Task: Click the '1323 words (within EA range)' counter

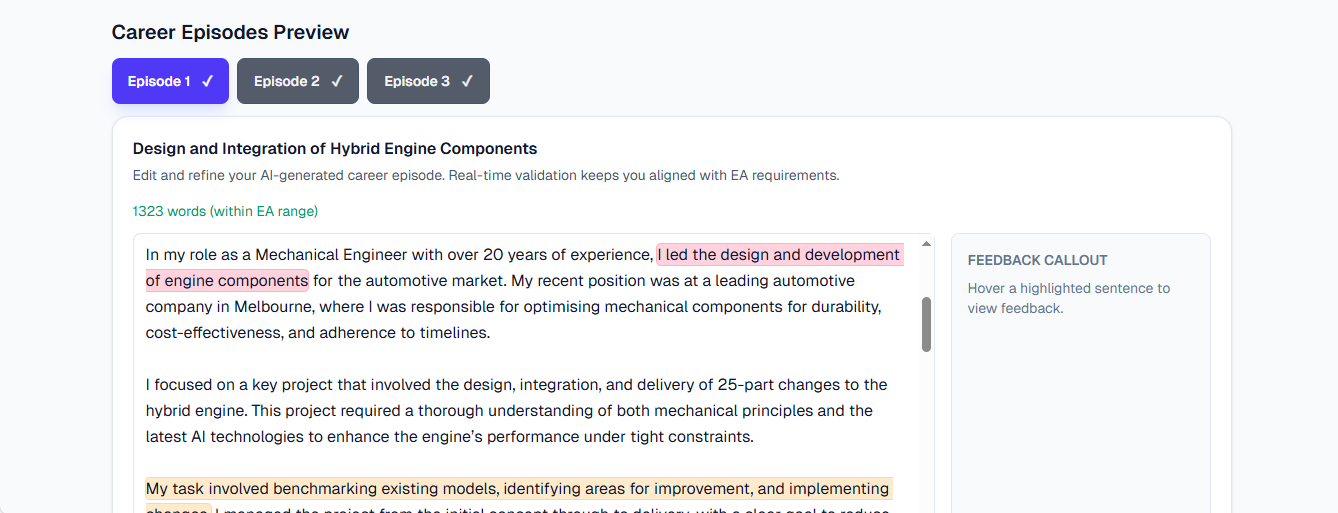Action: (225, 211)
